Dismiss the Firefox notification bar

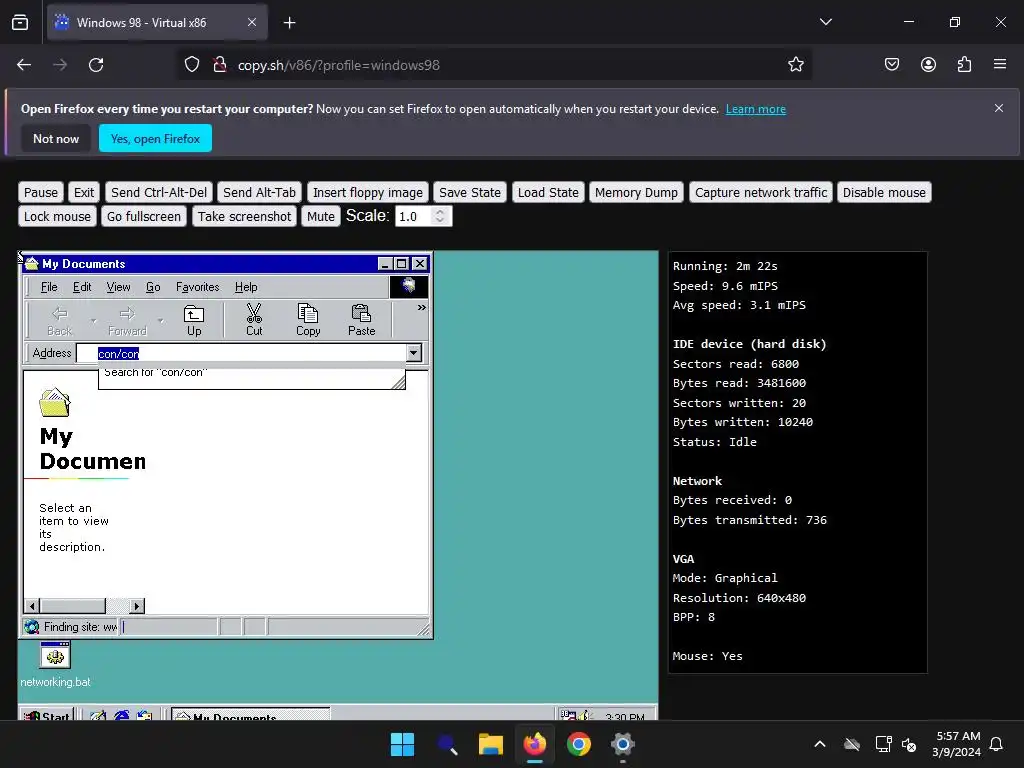tap(999, 108)
